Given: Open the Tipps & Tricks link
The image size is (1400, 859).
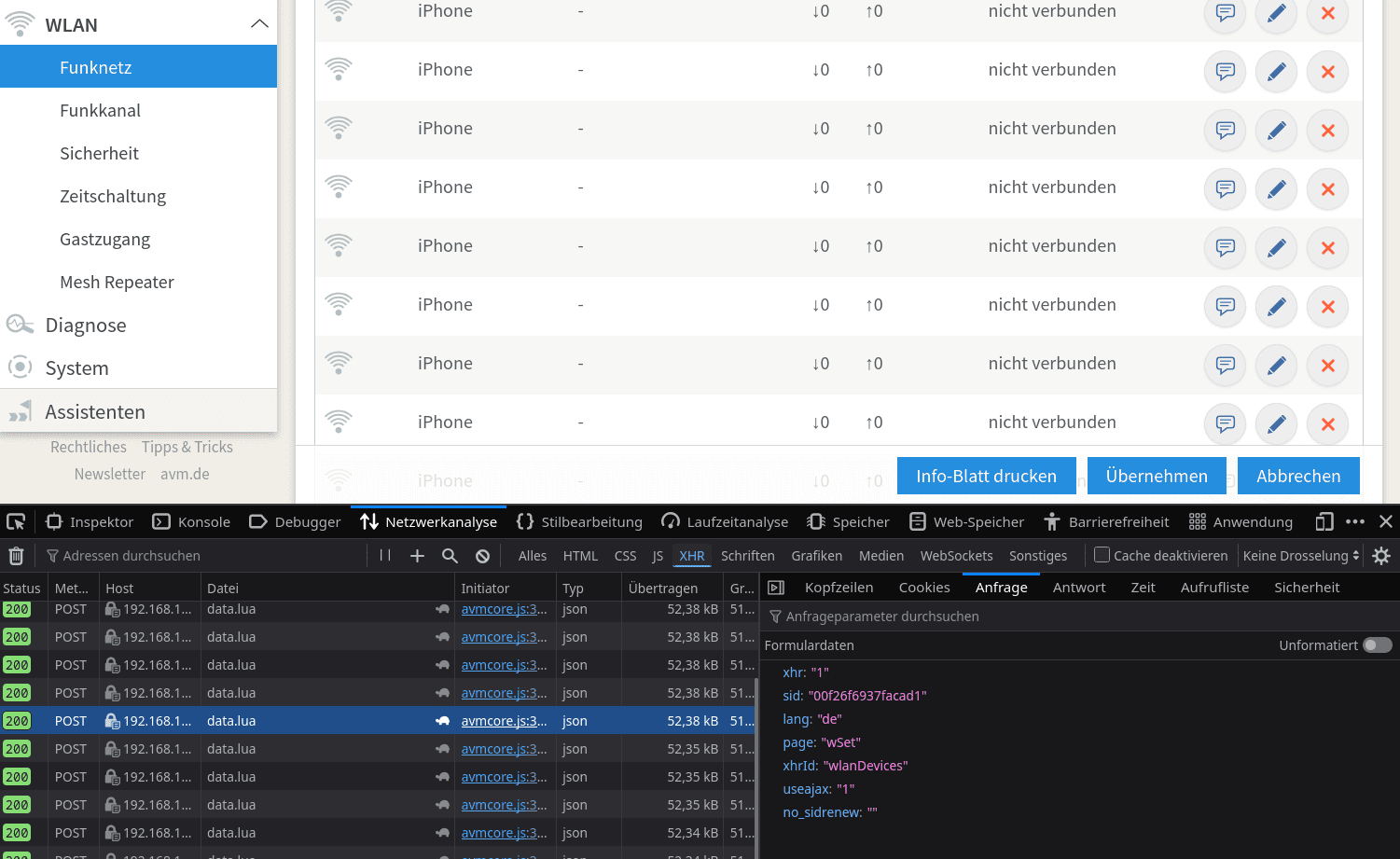Looking at the screenshot, I should (x=187, y=447).
